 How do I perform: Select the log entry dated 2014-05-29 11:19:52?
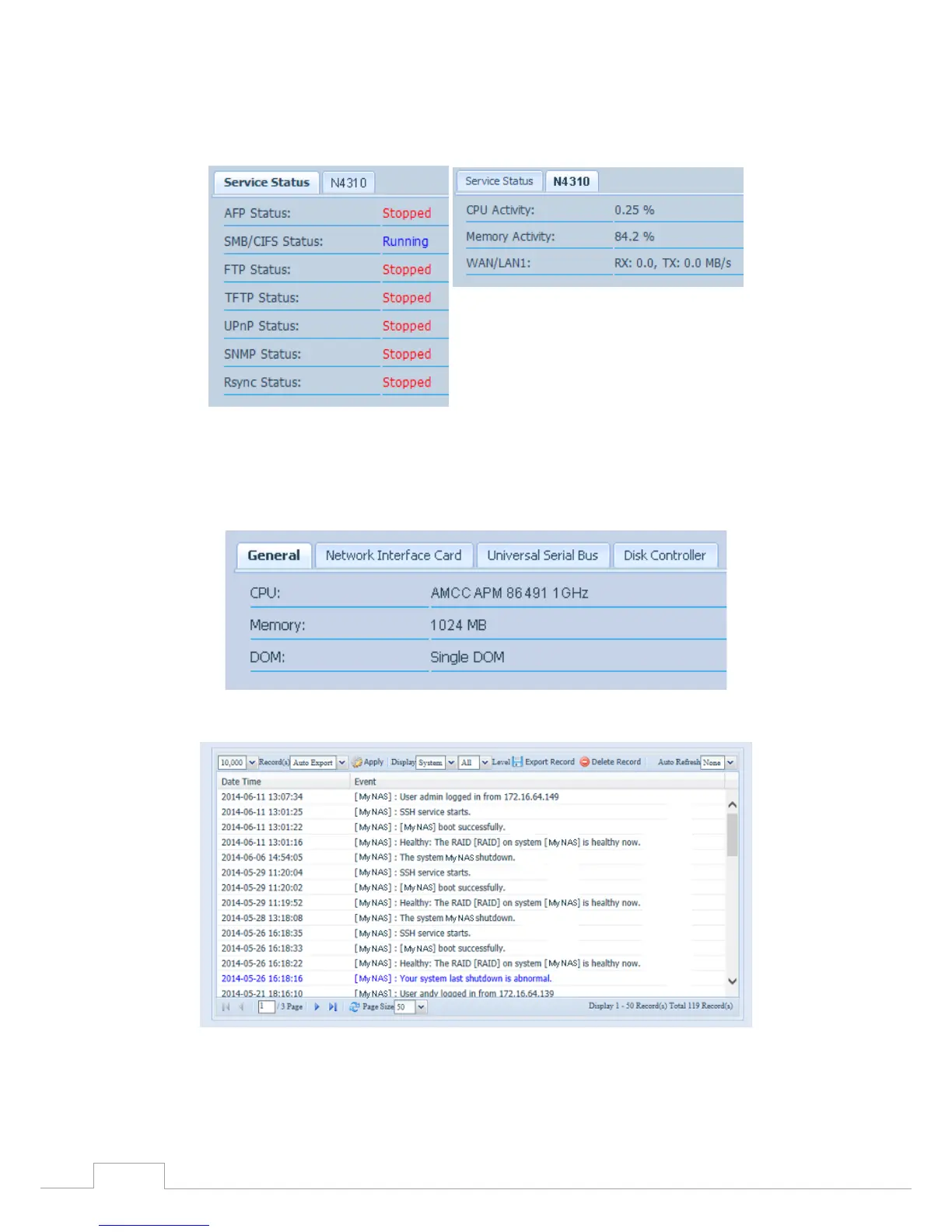pyautogui.click(x=471, y=903)
